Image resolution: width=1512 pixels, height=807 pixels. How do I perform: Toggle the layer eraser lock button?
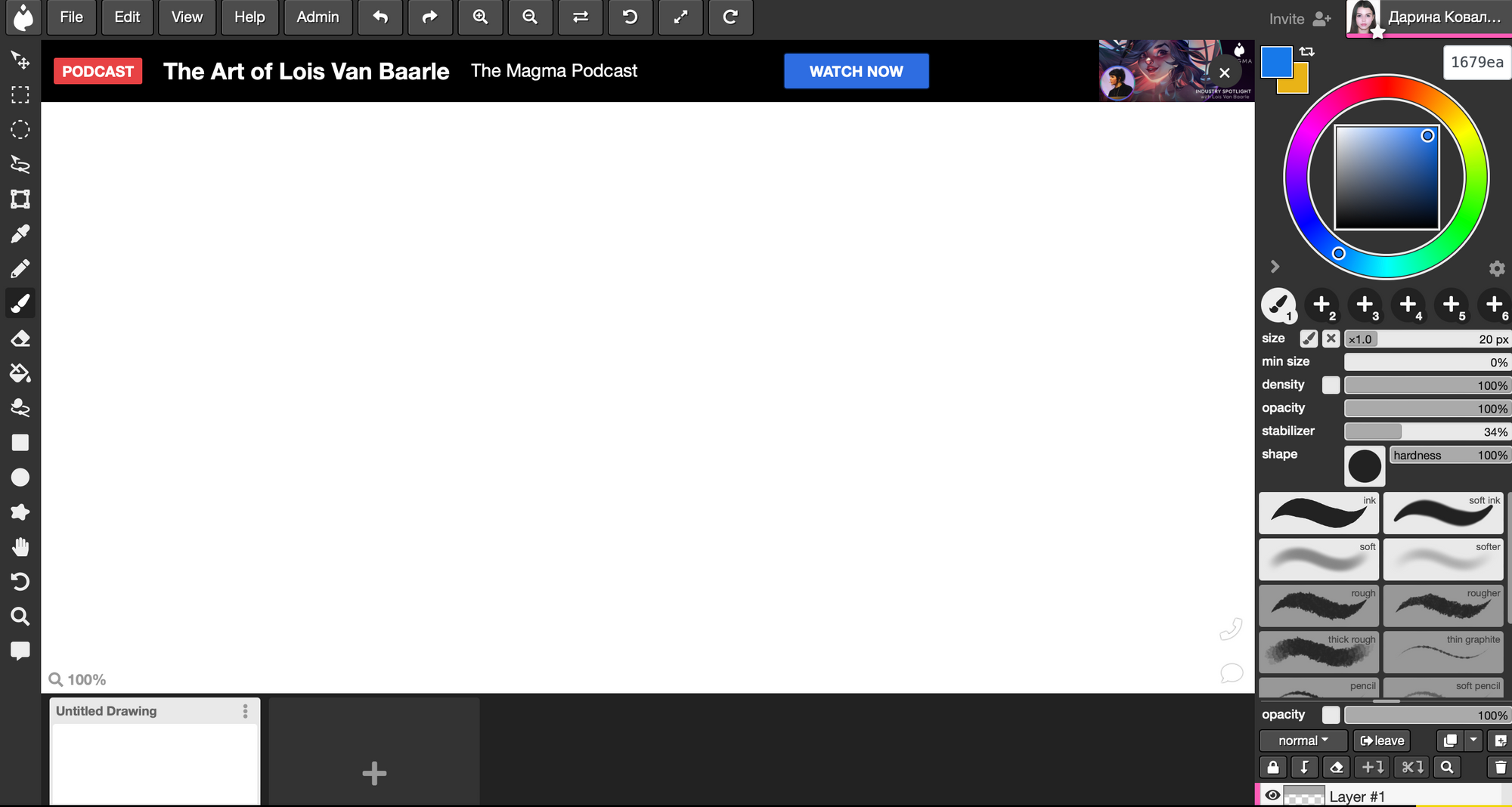[1337, 768]
